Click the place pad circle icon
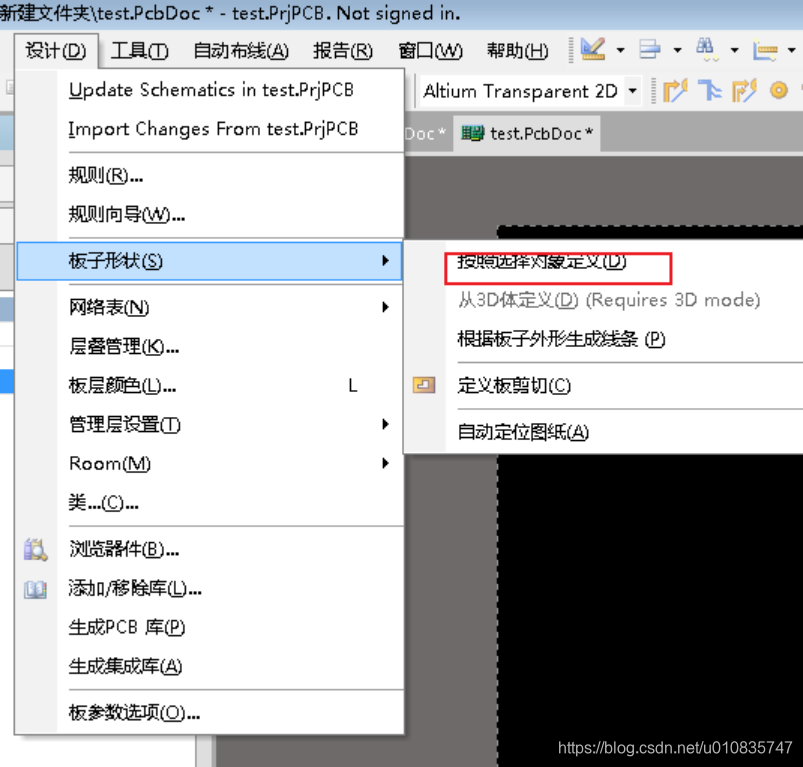This screenshot has height=767, width=803. tap(779, 91)
